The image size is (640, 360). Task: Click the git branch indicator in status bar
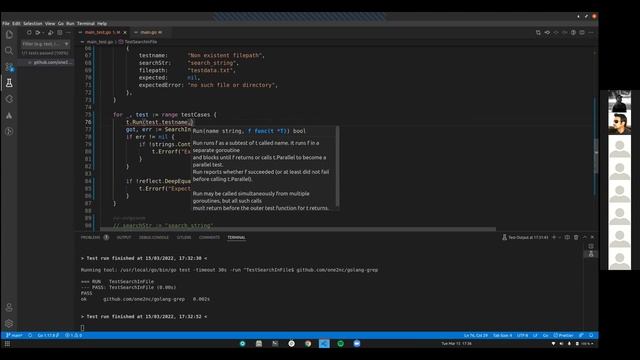pyautogui.click(x=14, y=335)
